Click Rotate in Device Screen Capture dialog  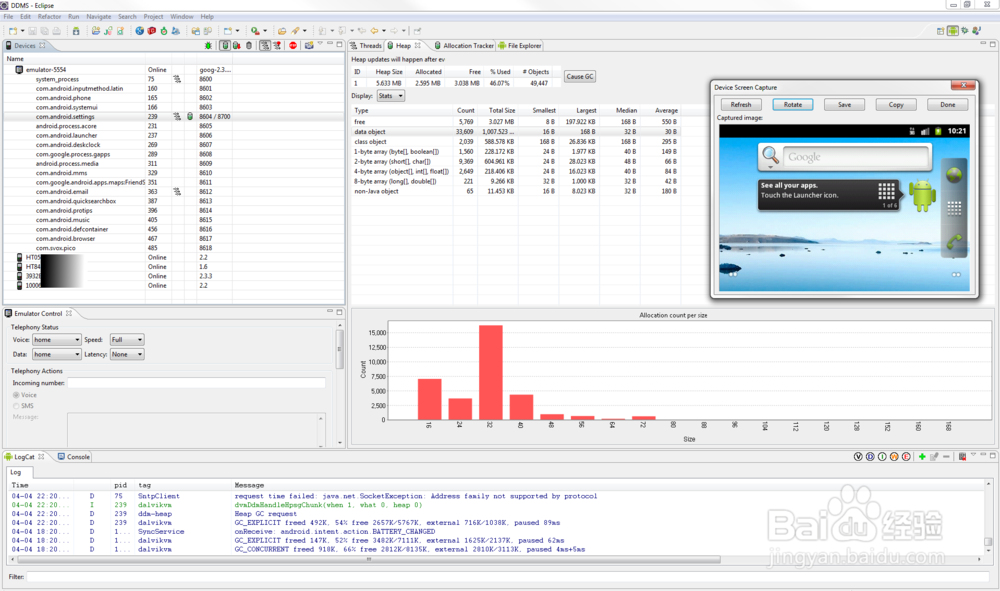[x=793, y=105]
